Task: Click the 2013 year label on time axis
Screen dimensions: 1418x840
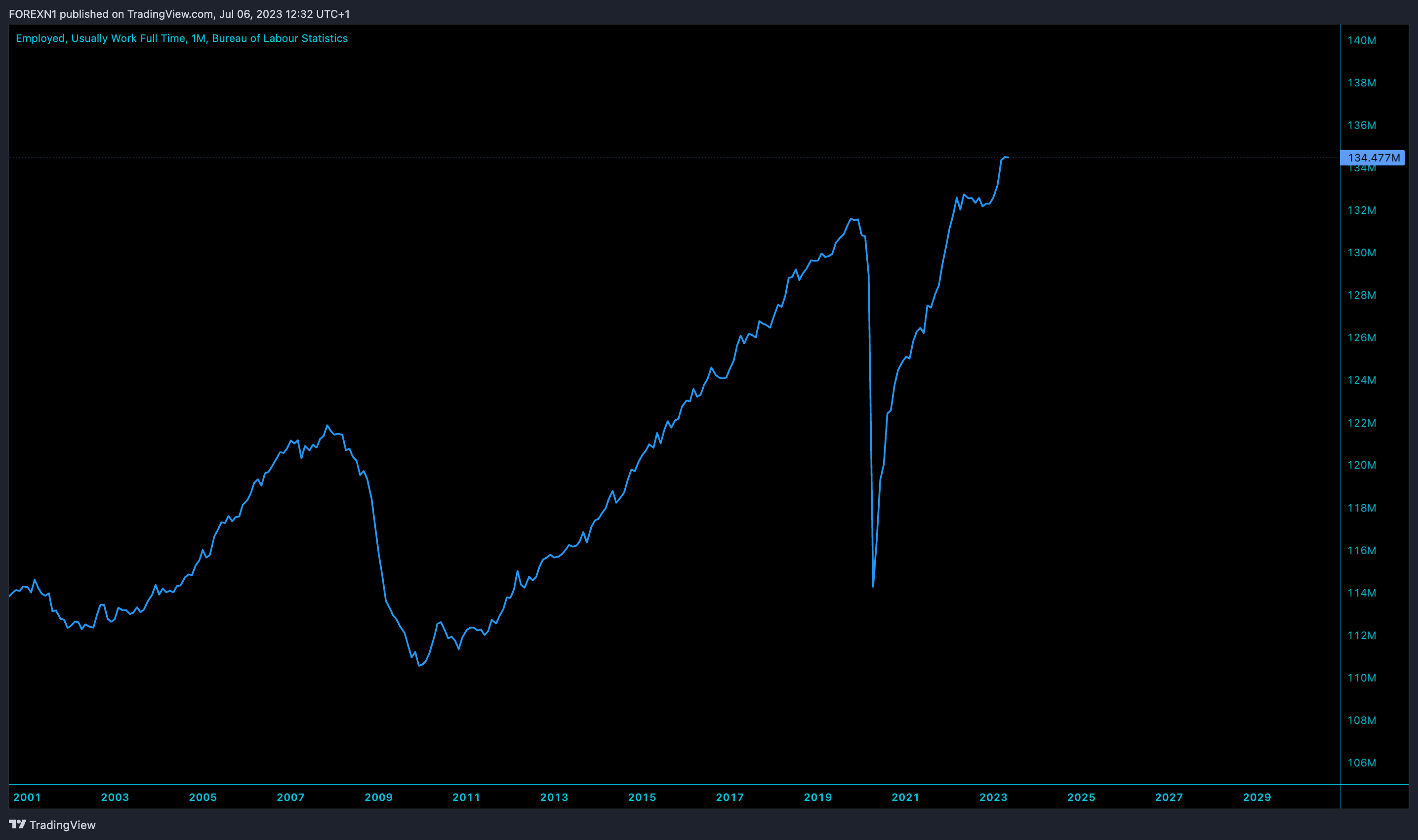Action: click(554, 797)
